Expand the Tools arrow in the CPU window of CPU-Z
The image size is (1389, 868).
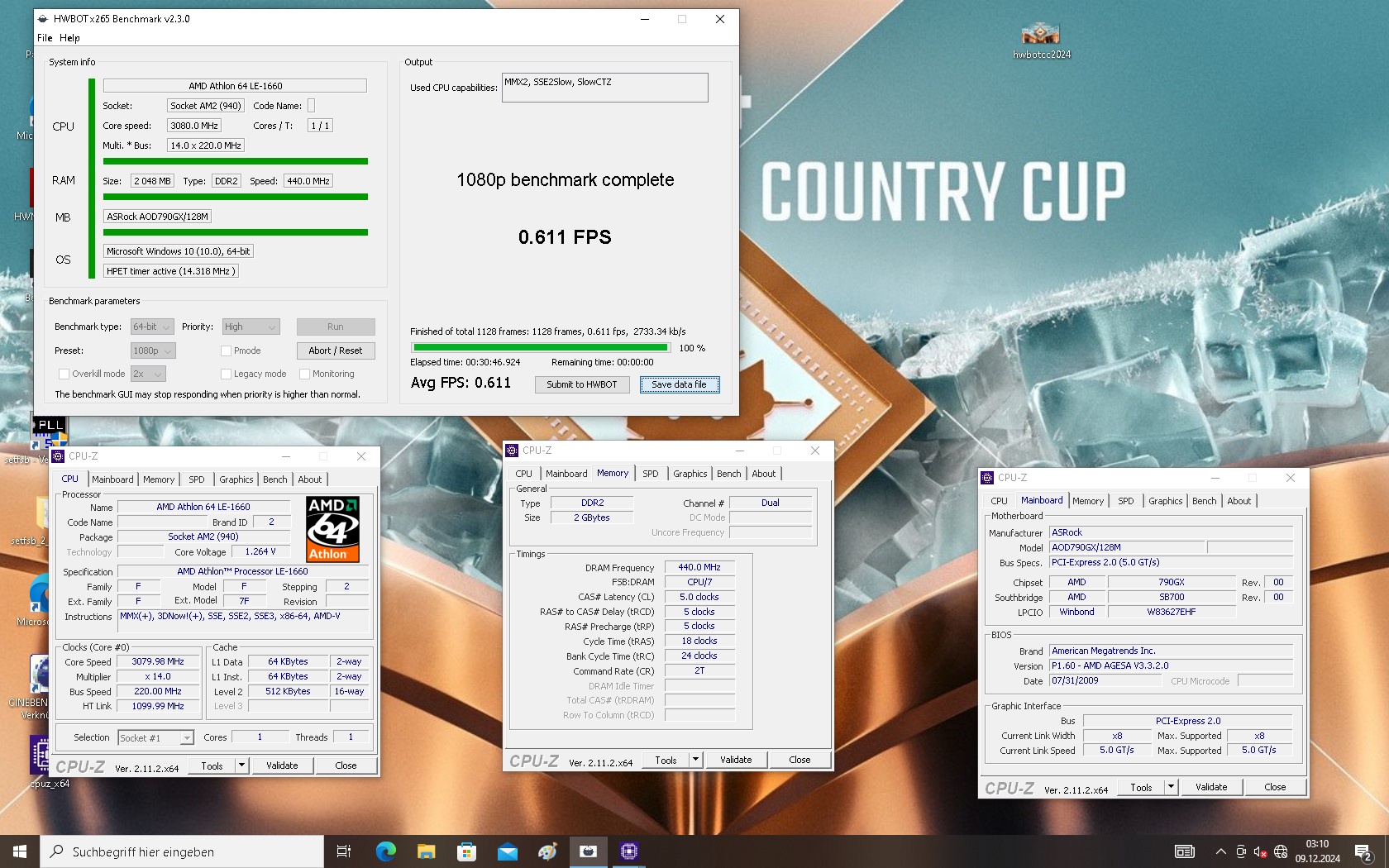(x=242, y=765)
